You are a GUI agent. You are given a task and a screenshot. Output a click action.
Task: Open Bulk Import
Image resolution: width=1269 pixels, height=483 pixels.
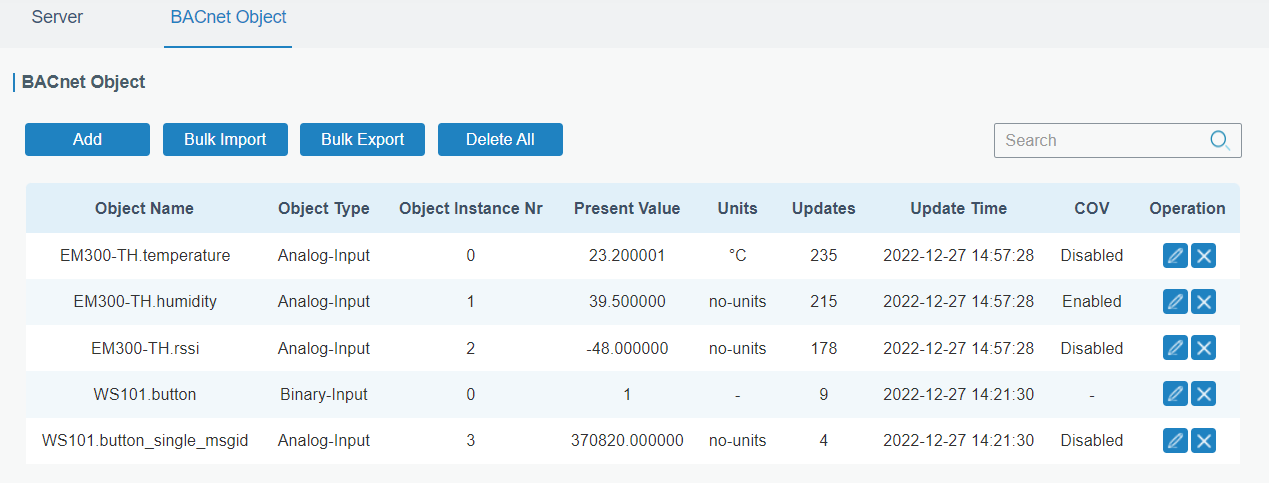point(225,140)
